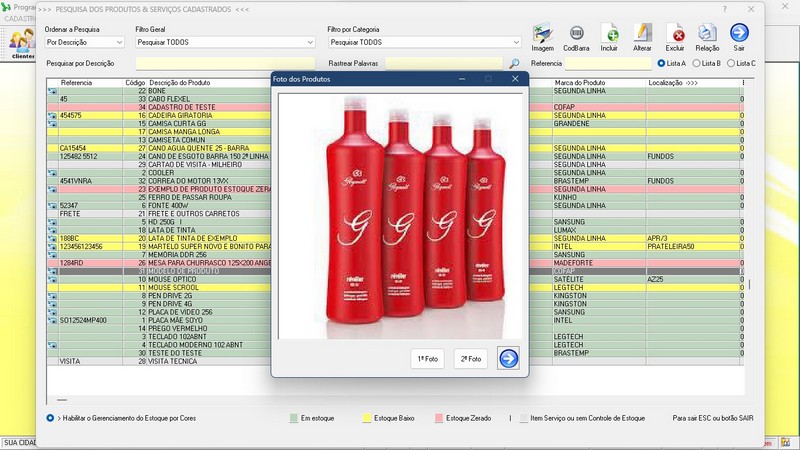Screen dimensions: 800x450
Task: Click the help question mark in the title bar
Action: (724, 9)
